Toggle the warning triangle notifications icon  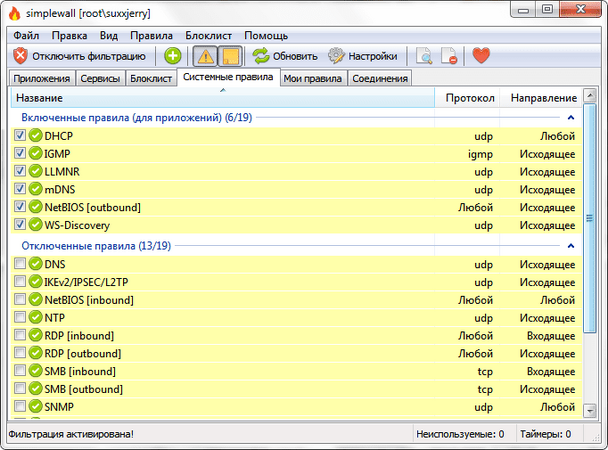click(205, 56)
